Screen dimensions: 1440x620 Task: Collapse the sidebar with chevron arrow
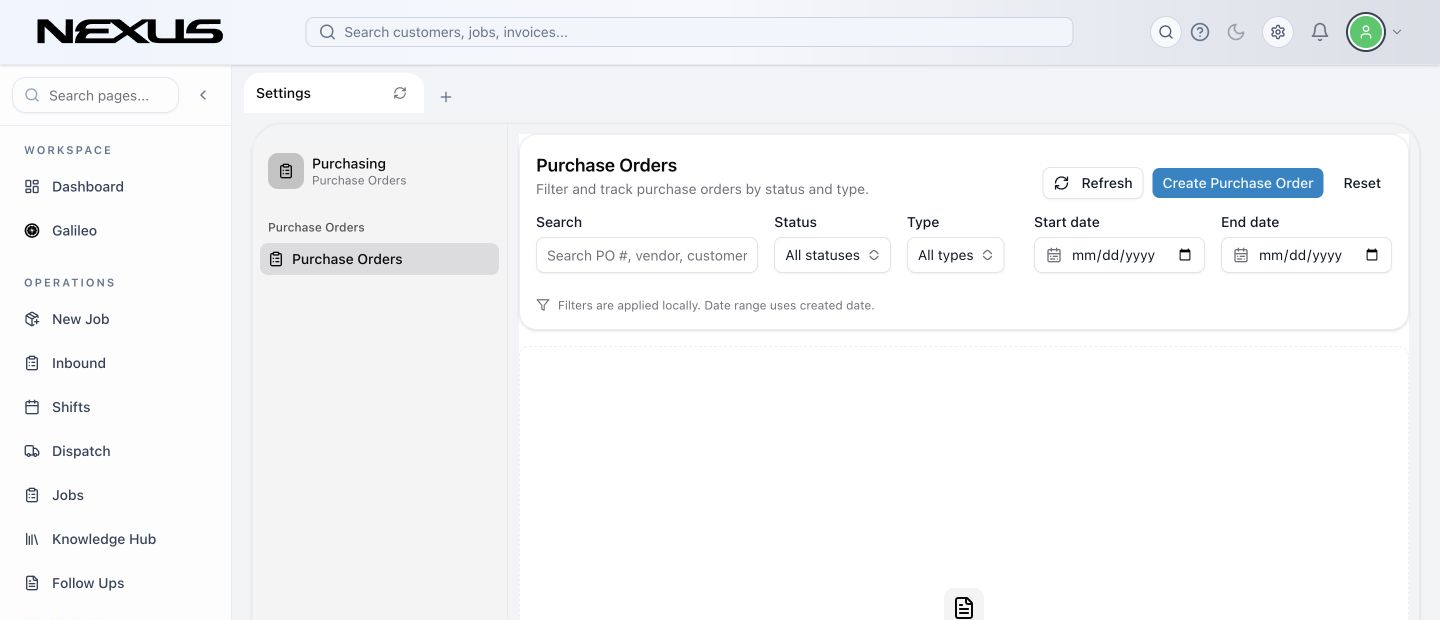point(203,95)
